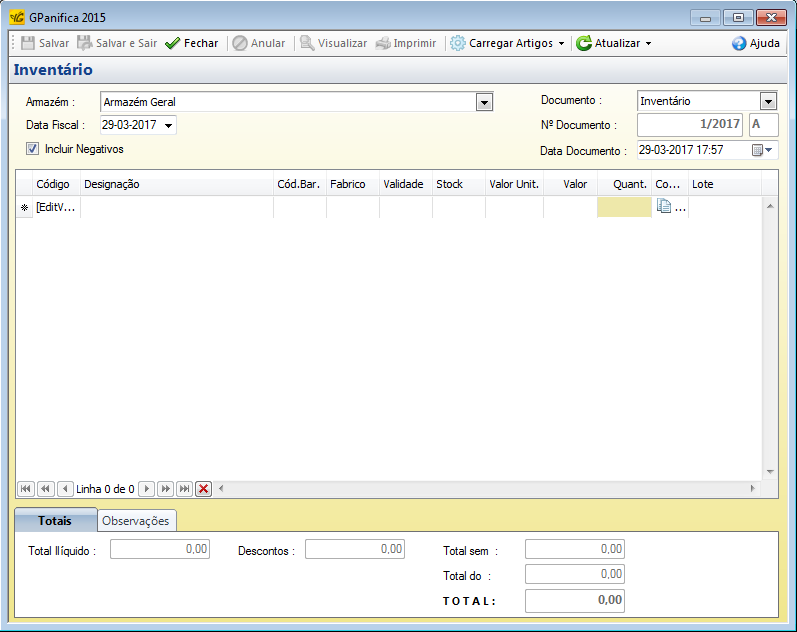Go to first record navigator button
This screenshot has height=632, width=797.
click(x=26, y=489)
